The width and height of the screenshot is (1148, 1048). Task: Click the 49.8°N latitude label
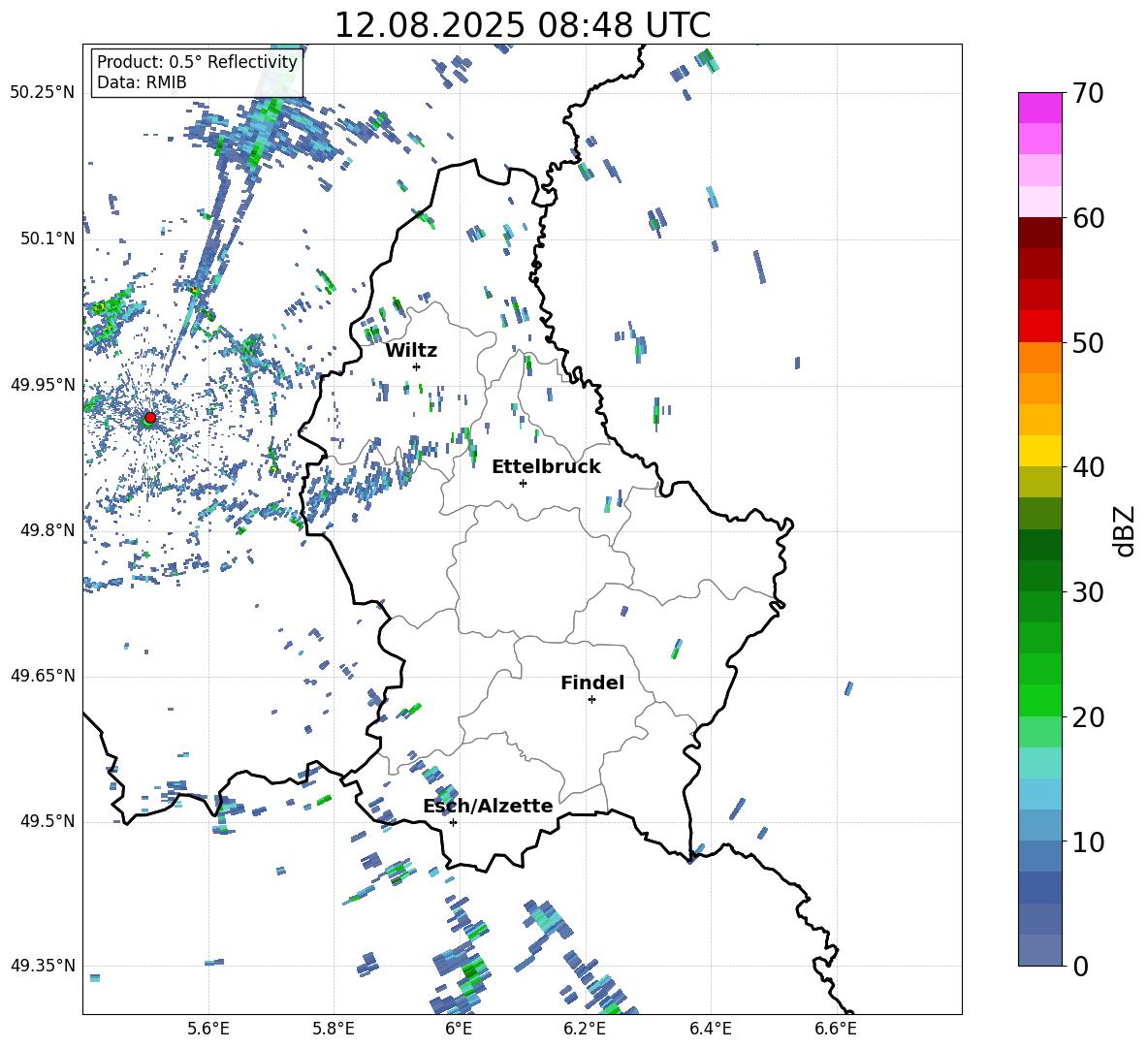click(x=48, y=530)
